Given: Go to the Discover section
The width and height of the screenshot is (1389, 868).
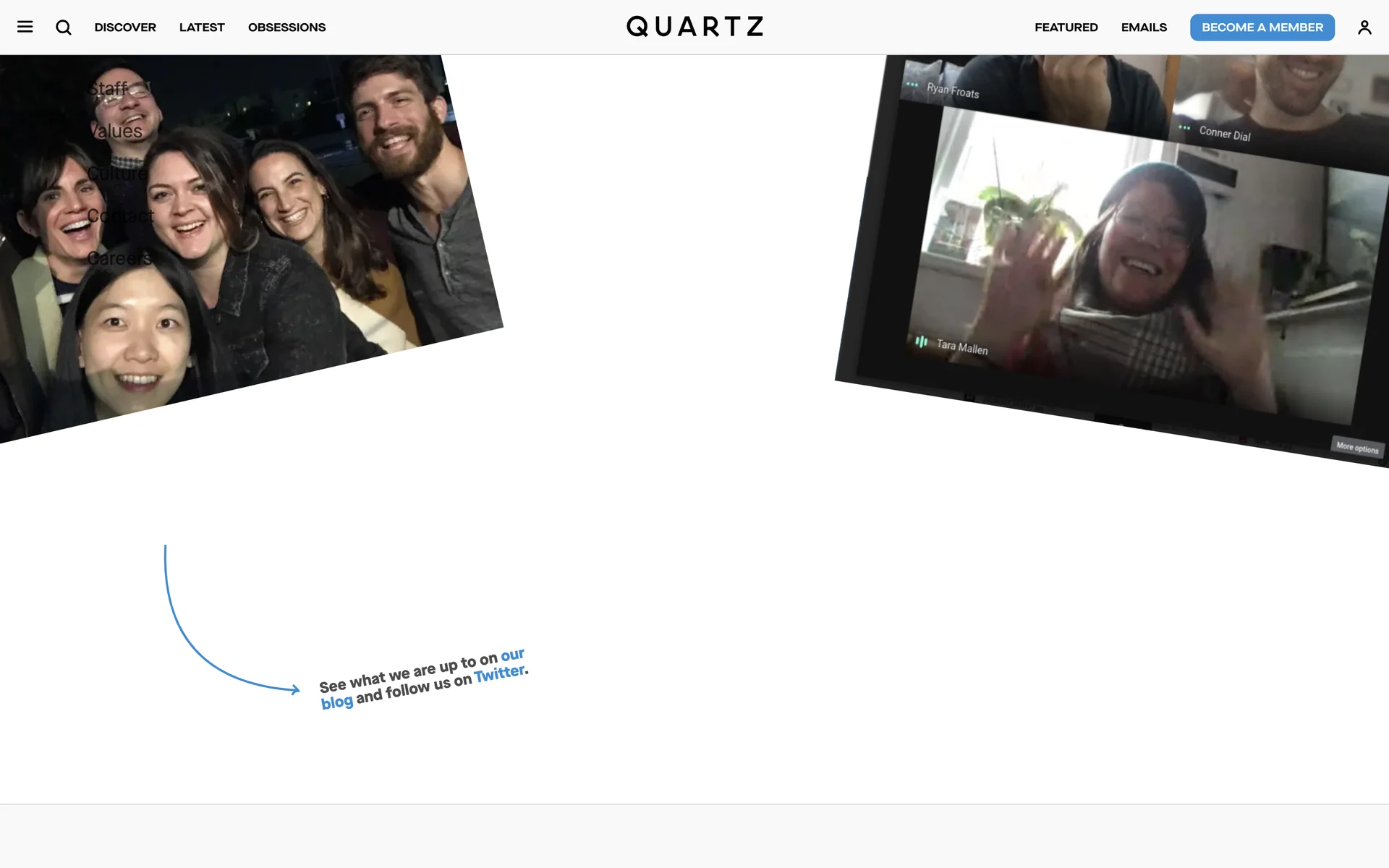Looking at the screenshot, I should coord(125,27).
